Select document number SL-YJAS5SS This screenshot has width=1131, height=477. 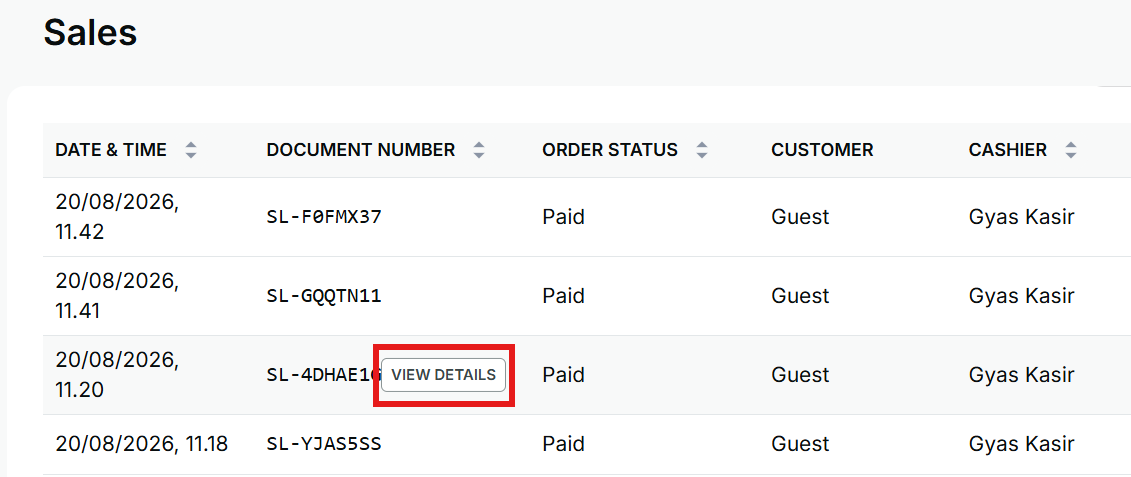pyautogui.click(x=324, y=444)
